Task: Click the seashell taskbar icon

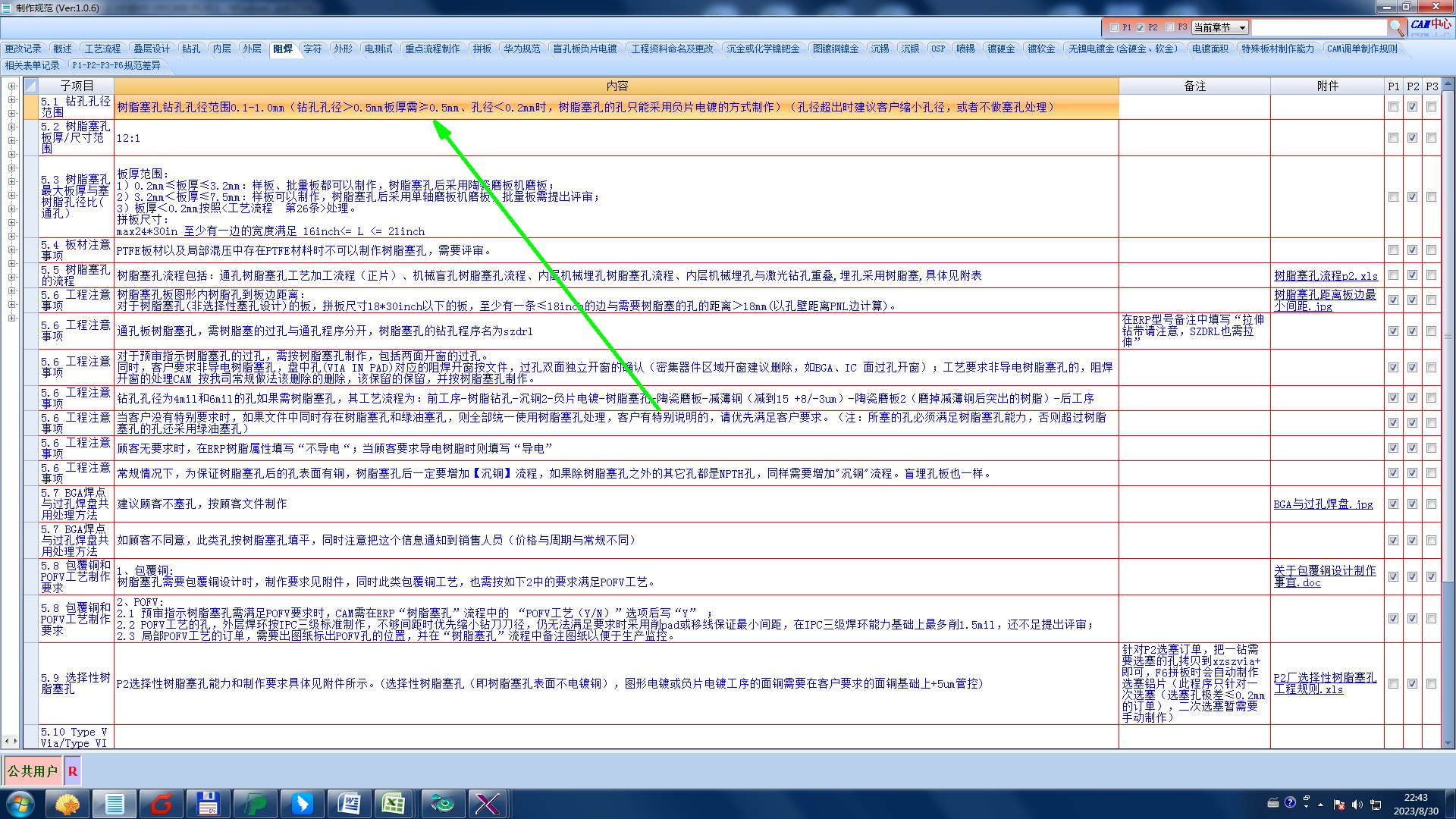Action: click(67, 803)
